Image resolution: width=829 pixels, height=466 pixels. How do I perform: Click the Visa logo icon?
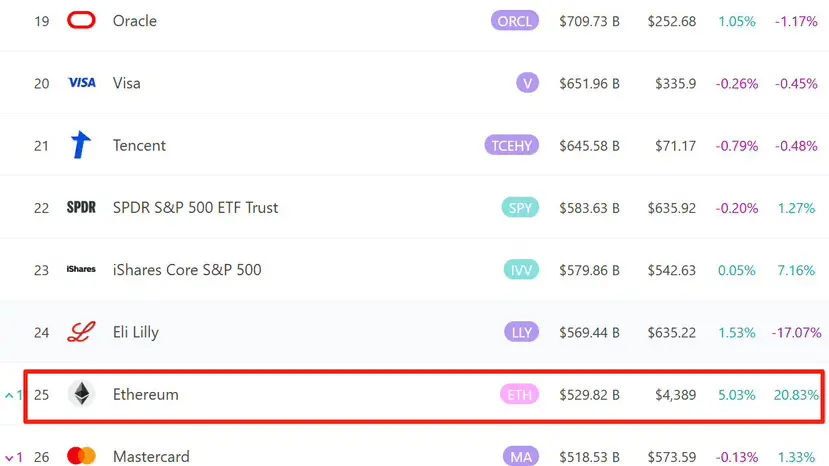81,83
